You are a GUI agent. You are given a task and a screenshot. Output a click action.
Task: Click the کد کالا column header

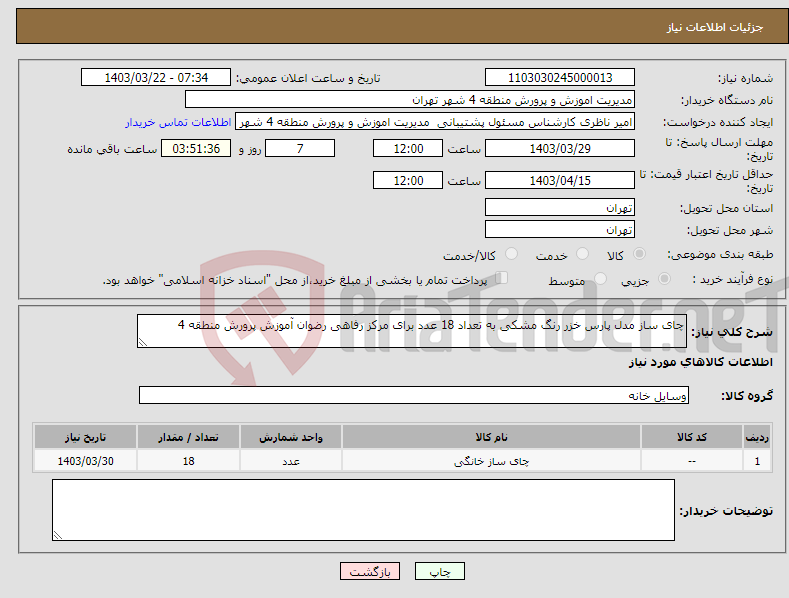pyautogui.click(x=691, y=437)
